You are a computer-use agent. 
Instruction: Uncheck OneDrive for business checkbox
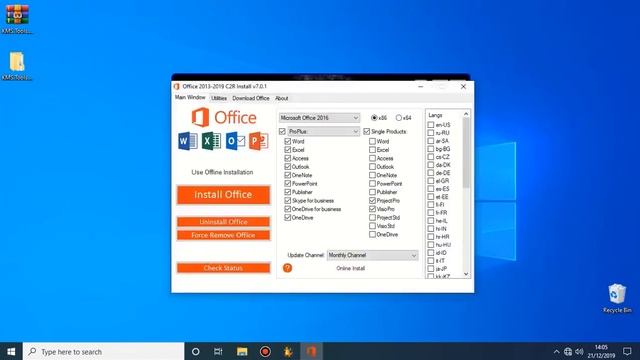pyautogui.click(x=288, y=209)
